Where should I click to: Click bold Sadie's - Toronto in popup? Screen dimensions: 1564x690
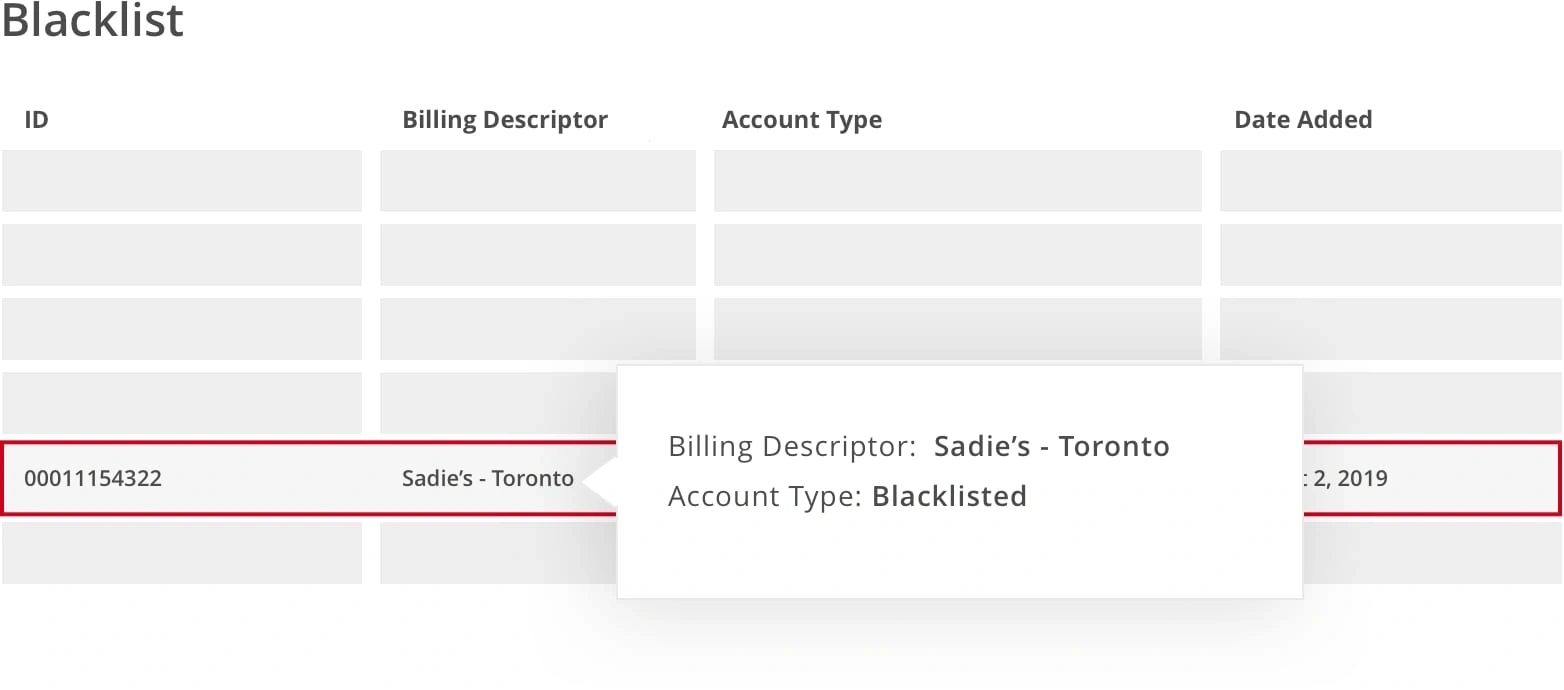pos(1051,446)
